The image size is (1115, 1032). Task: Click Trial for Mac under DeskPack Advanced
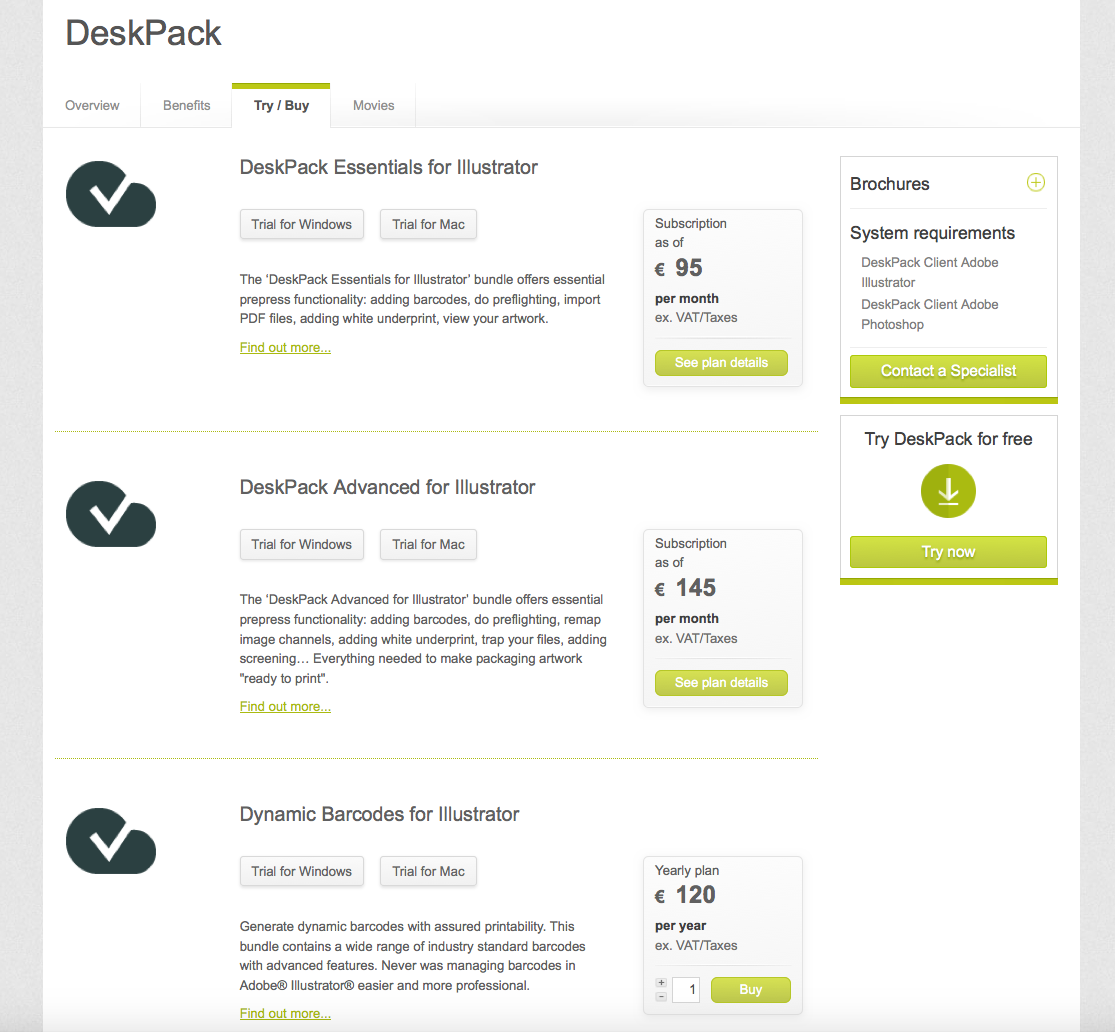tap(428, 544)
